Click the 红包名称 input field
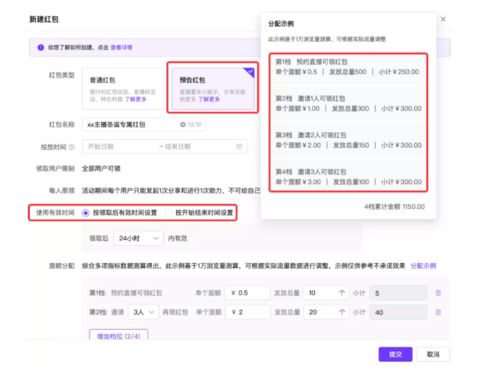Viewport: 500px width, 371px height. click(144, 125)
